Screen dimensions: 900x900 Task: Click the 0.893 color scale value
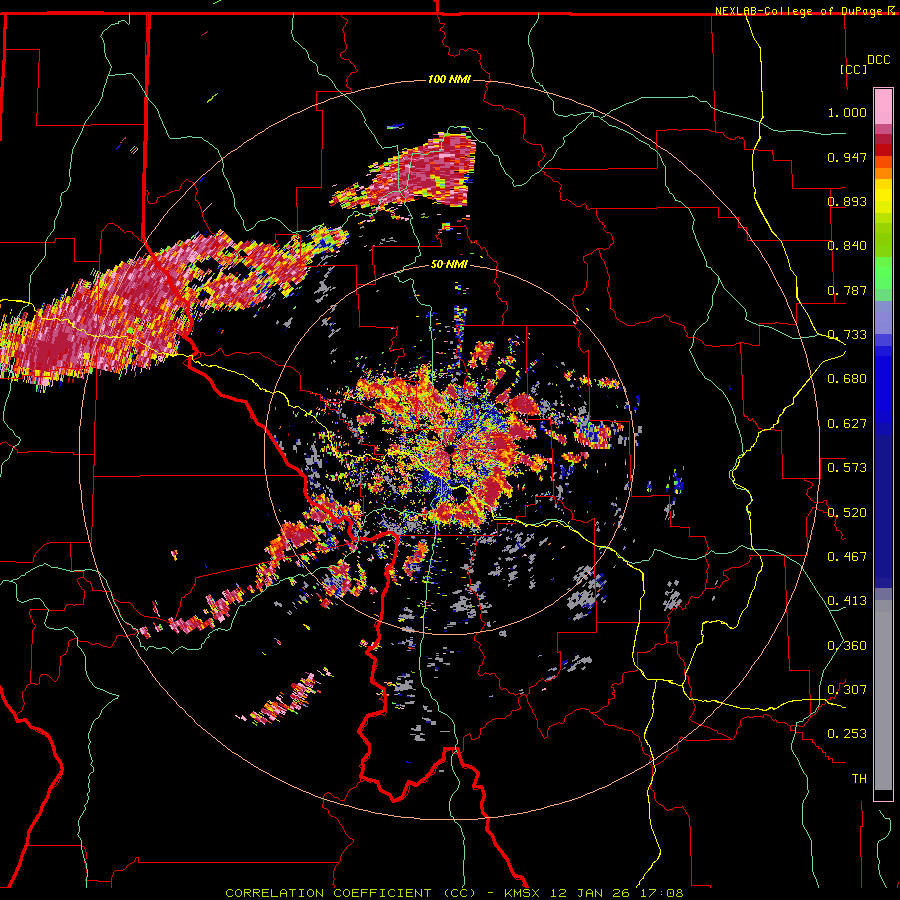click(x=847, y=201)
